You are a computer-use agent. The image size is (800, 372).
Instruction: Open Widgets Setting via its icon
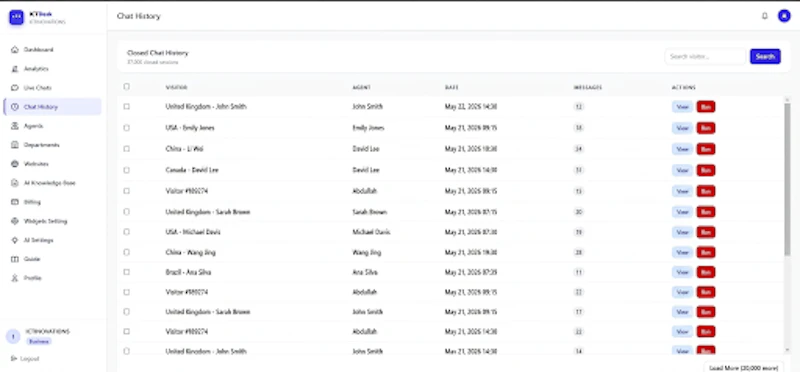tap(15, 221)
